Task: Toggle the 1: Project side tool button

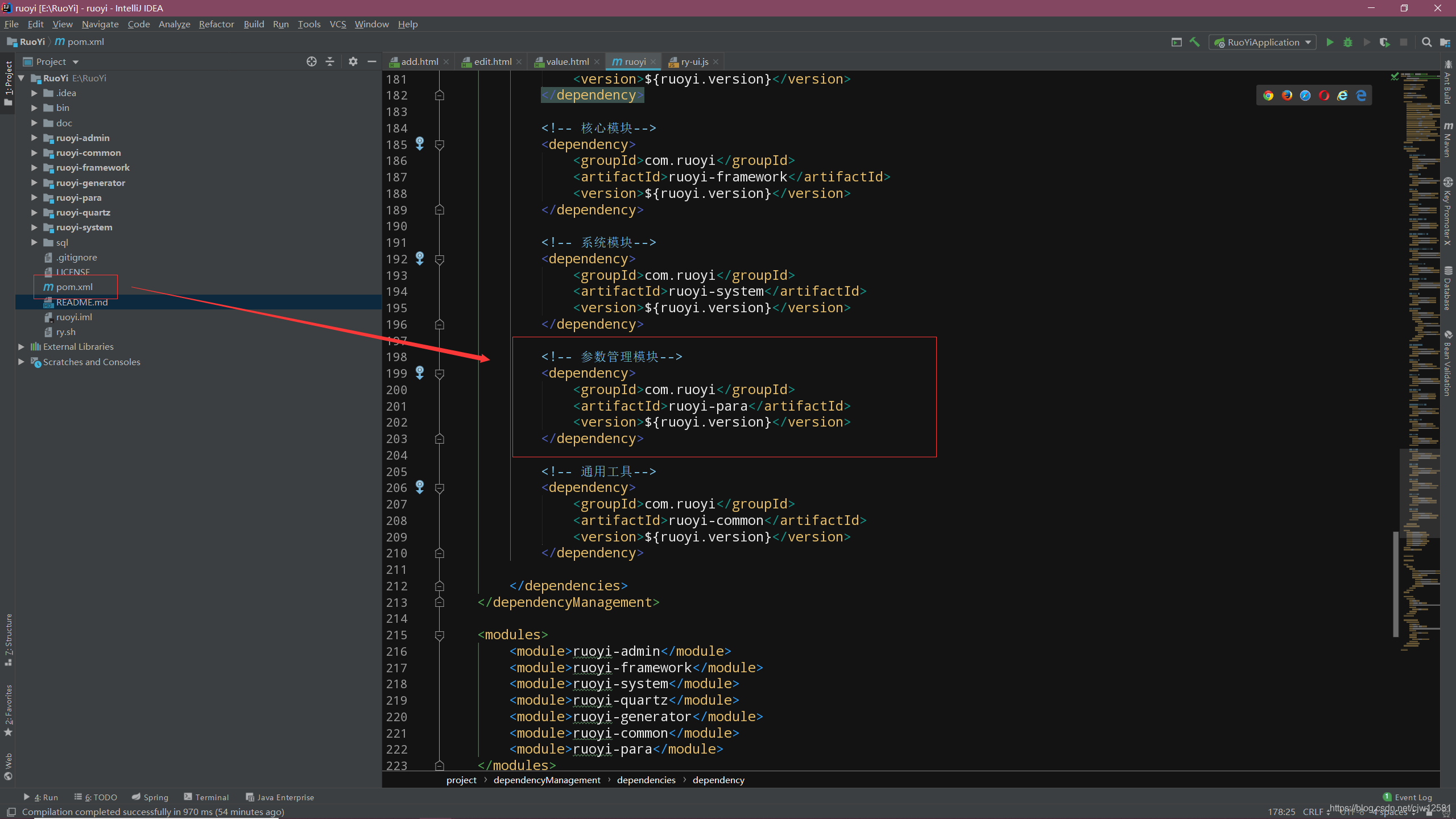Action: (8, 84)
